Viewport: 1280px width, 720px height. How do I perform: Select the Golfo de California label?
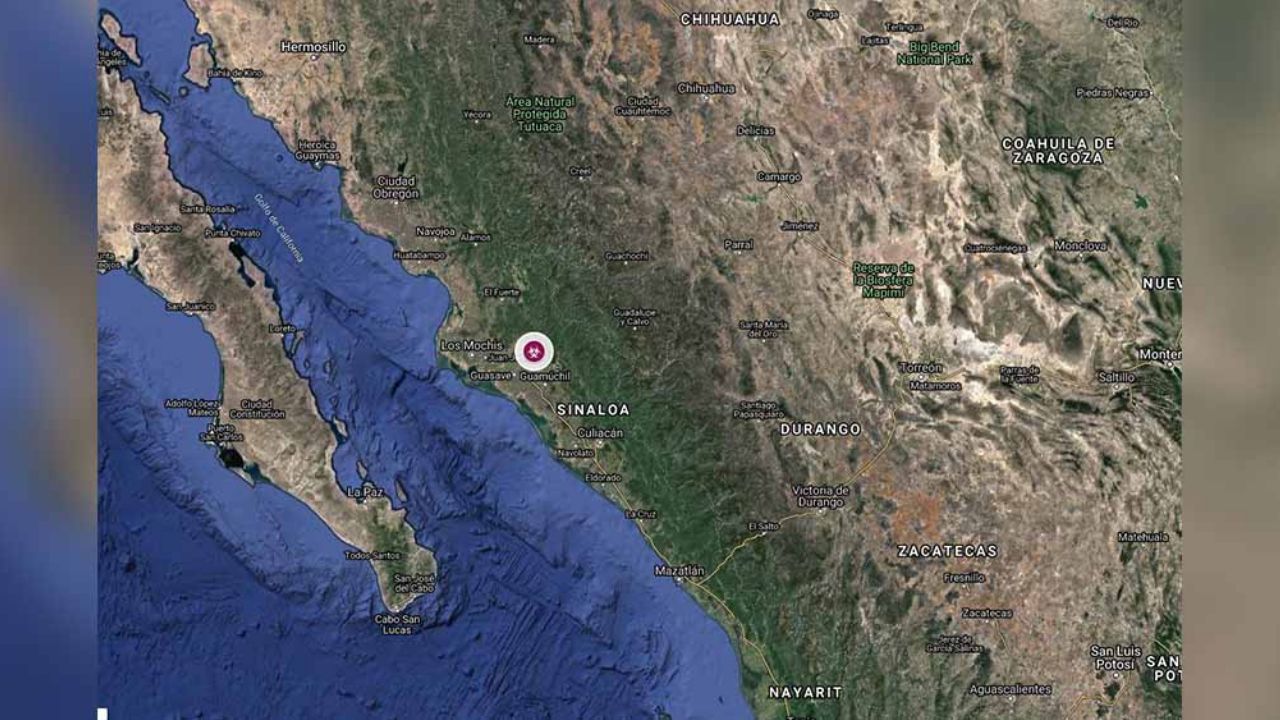tap(279, 228)
